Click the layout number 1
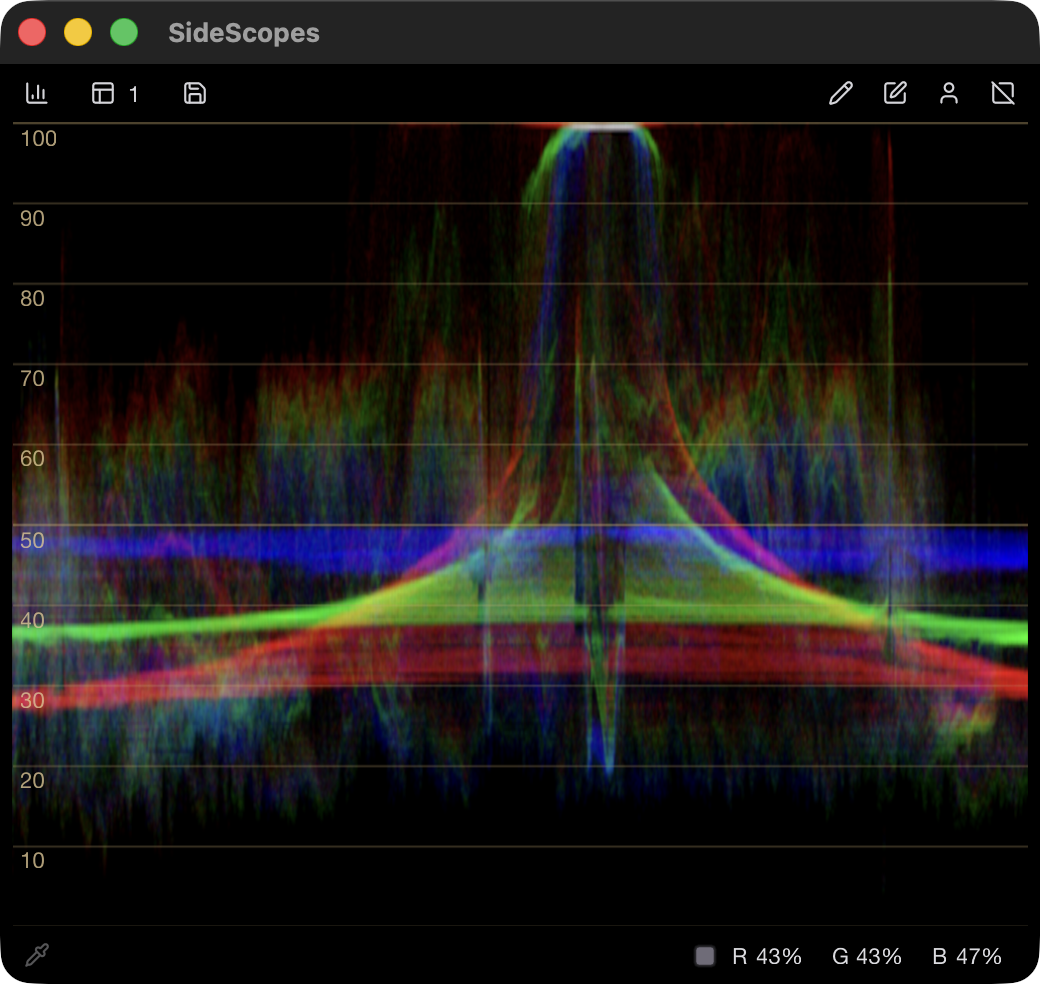 coord(133,95)
